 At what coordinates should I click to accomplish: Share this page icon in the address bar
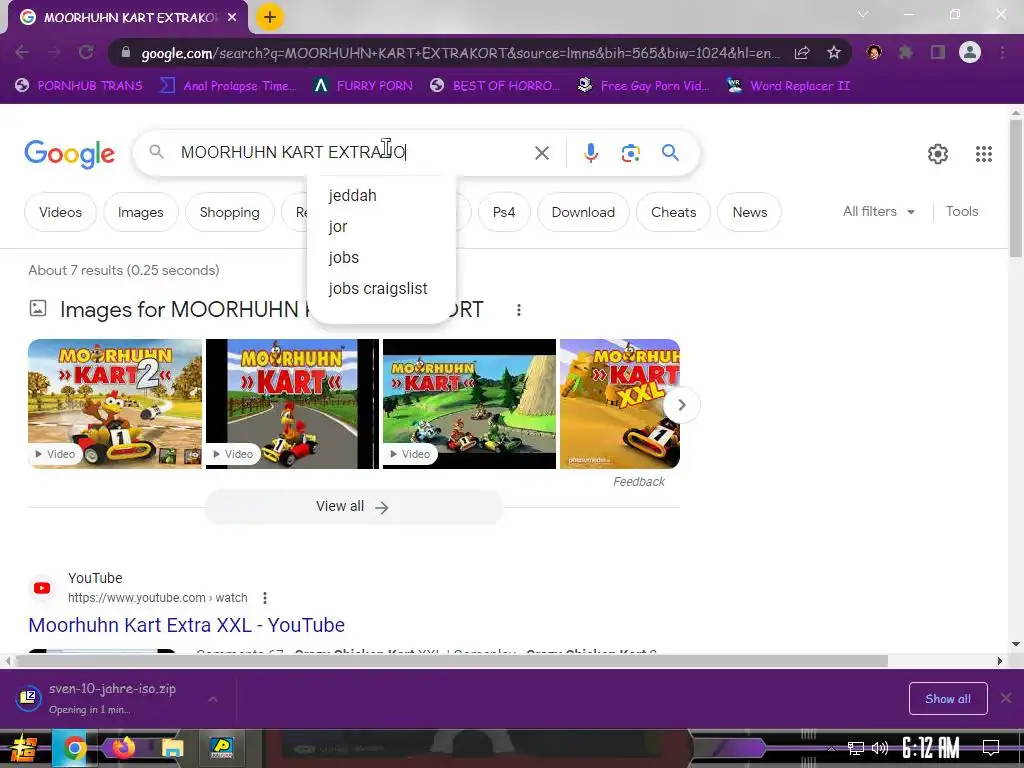click(803, 52)
